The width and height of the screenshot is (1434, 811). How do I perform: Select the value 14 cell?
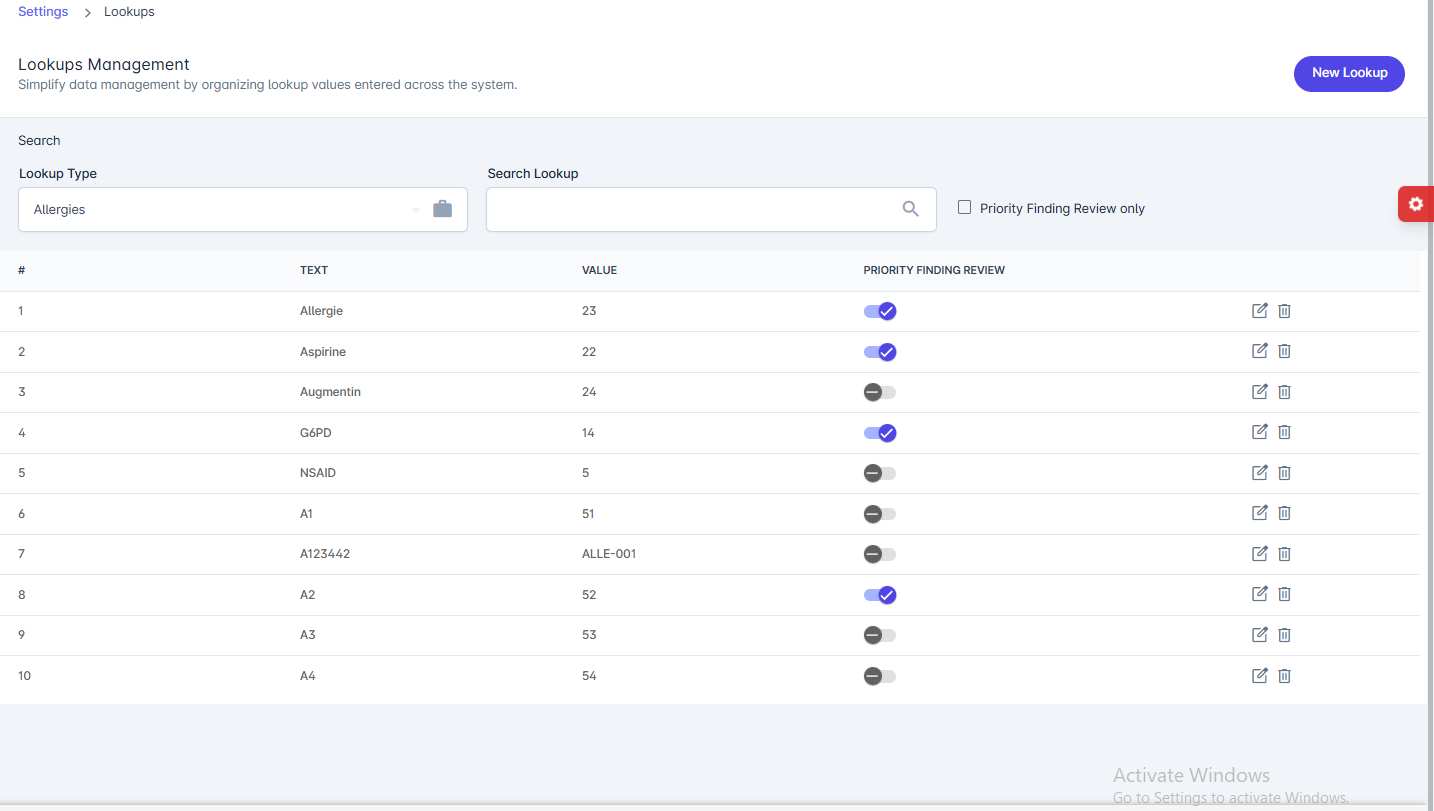[x=588, y=433]
